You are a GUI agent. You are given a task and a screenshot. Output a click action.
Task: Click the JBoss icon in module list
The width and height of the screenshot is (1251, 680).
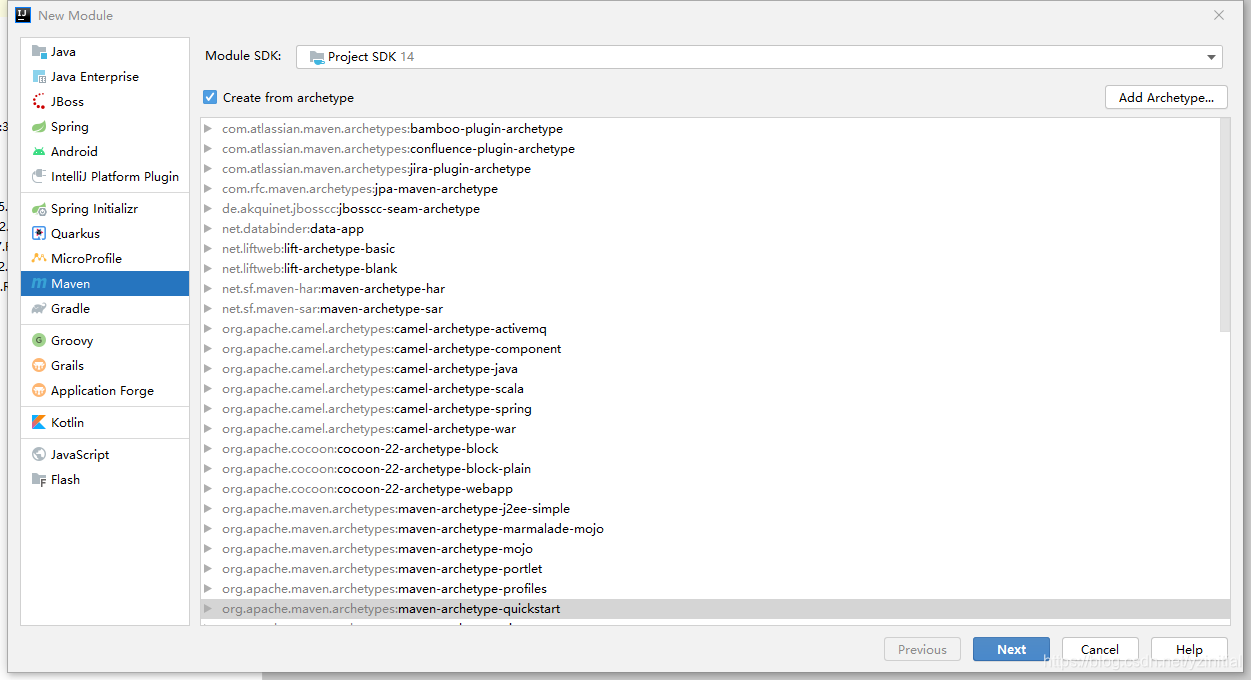click(39, 102)
